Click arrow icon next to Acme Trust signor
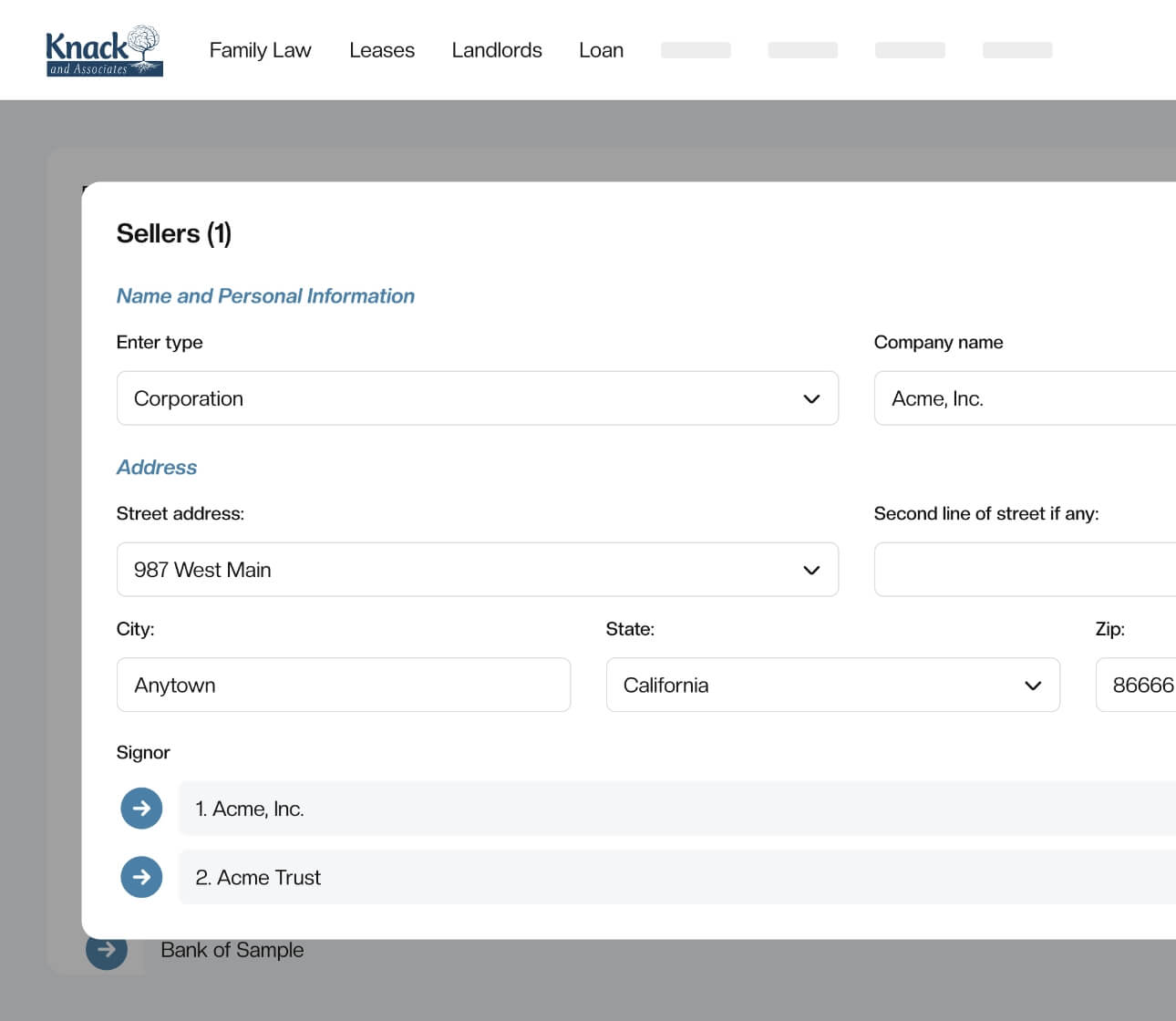This screenshot has height=1021, width=1176. point(141,877)
